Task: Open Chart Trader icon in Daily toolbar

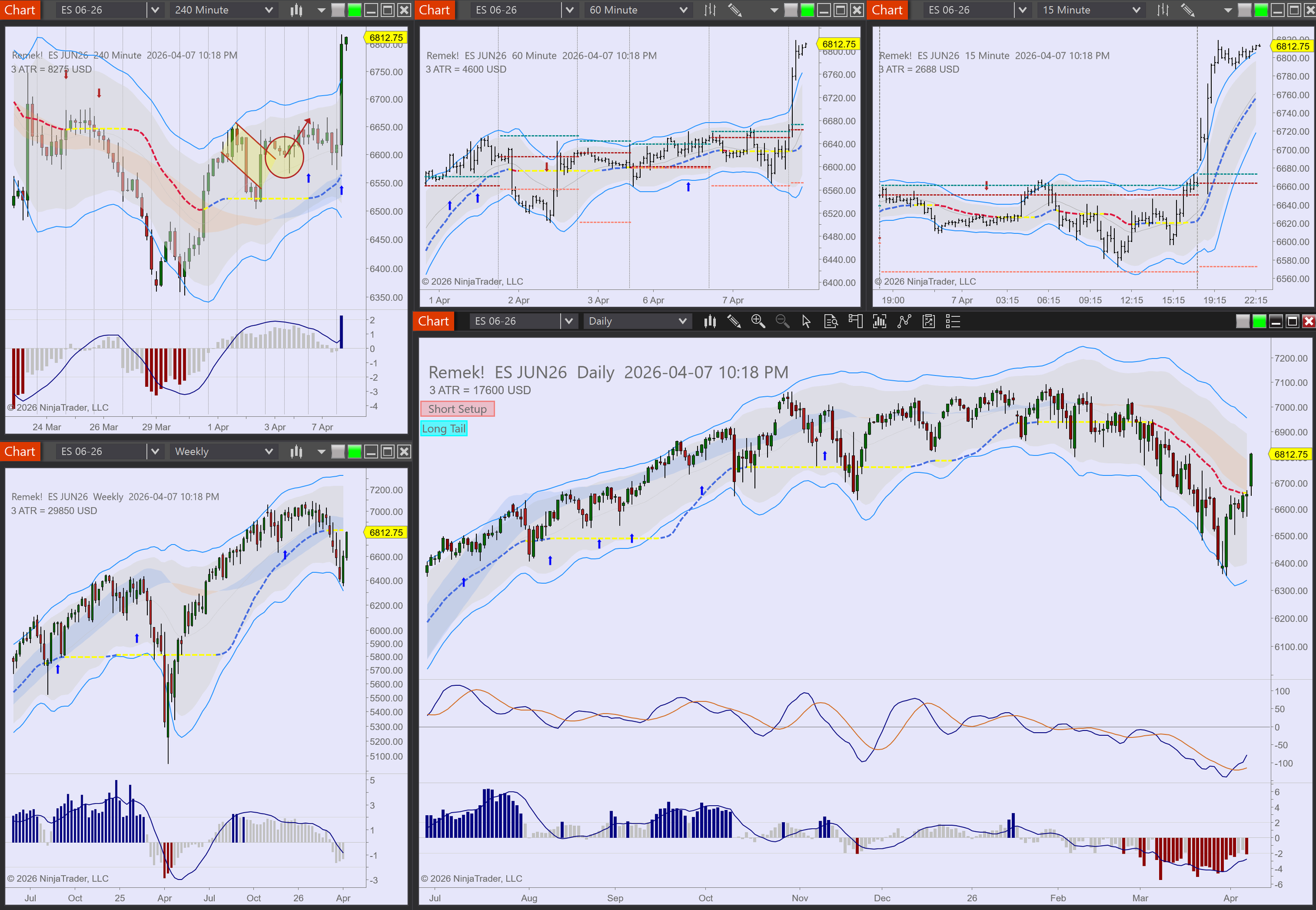Action: point(855,322)
